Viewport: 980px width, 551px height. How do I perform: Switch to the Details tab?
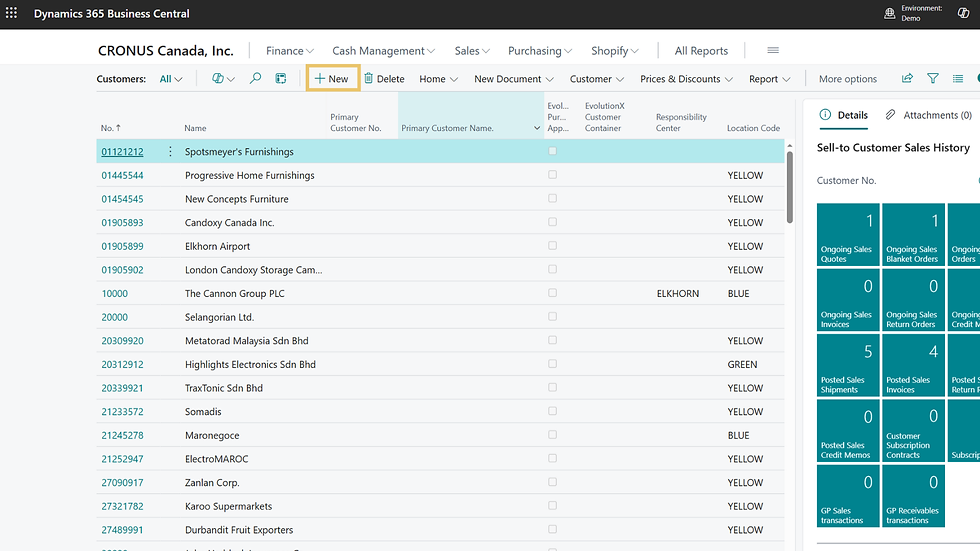(x=843, y=115)
